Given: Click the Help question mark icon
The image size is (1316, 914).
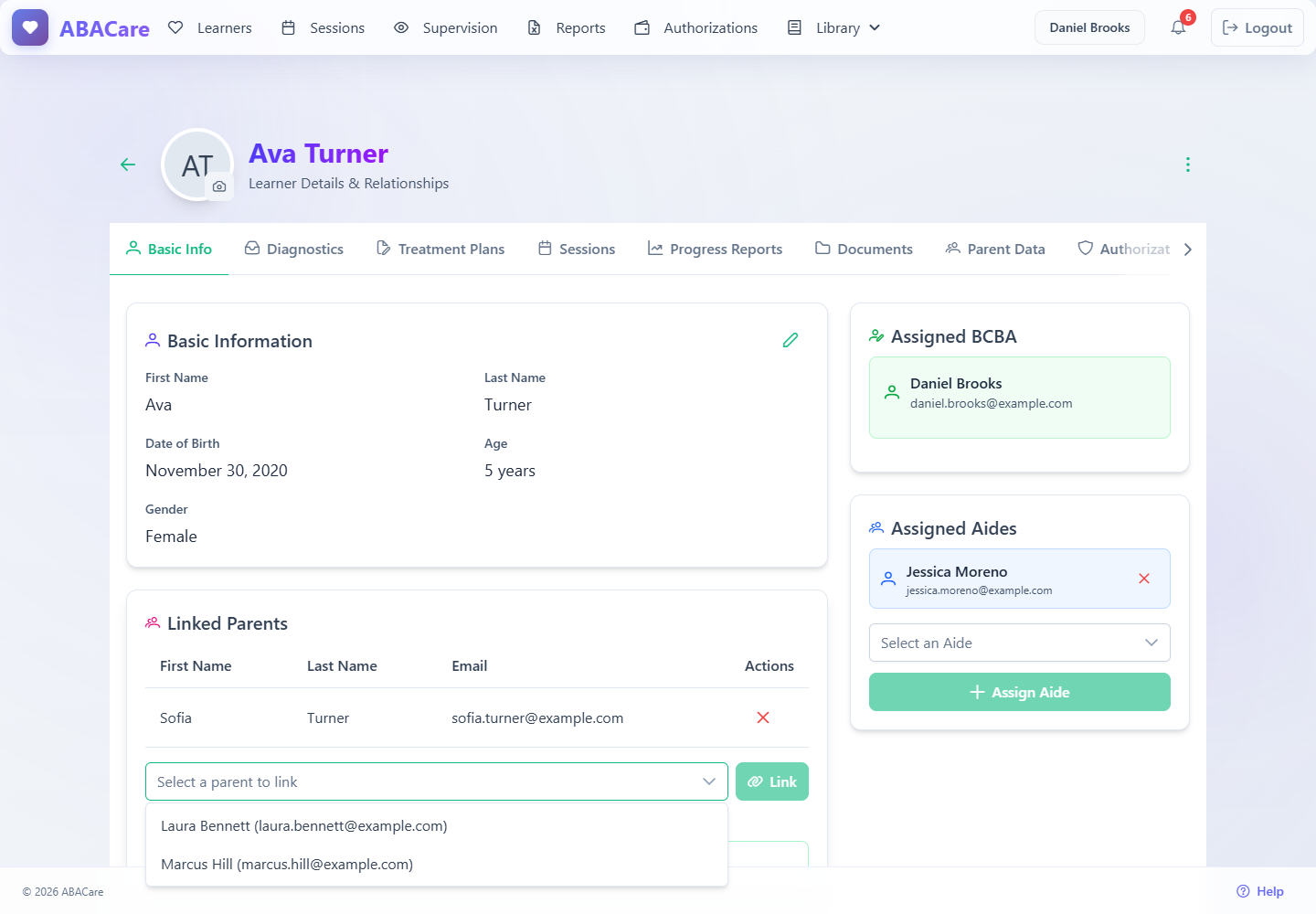Looking at the screenshot, I should (x=1243, y=891).
